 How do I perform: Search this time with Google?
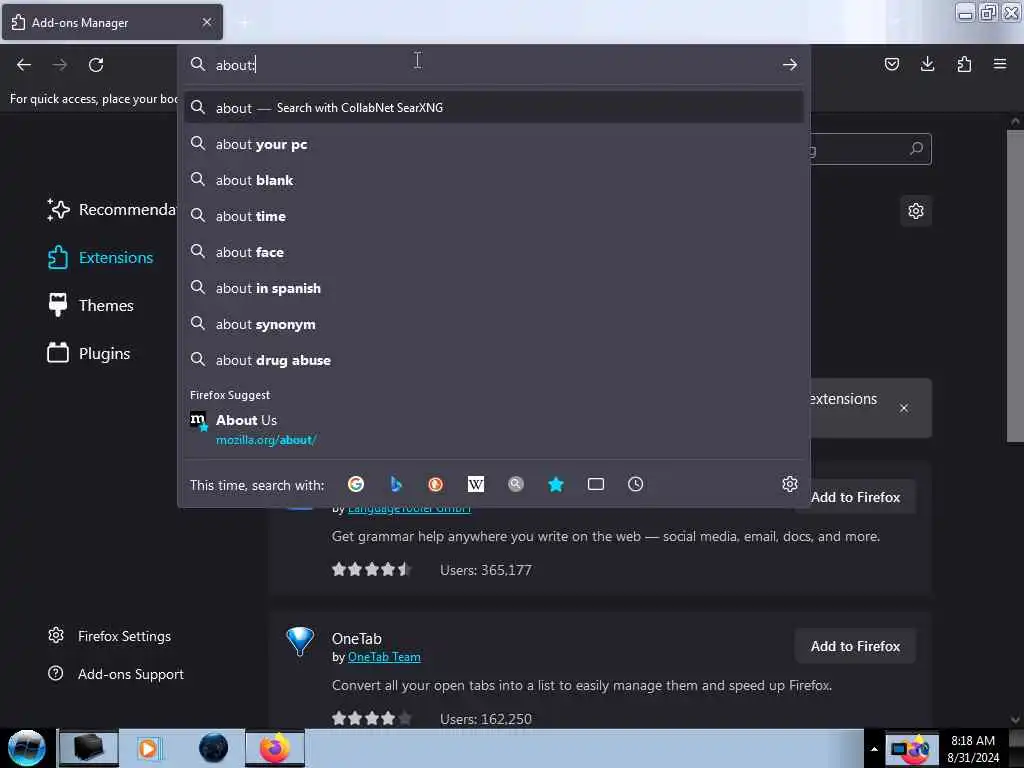pyautogui.click(x=356, y=484)
